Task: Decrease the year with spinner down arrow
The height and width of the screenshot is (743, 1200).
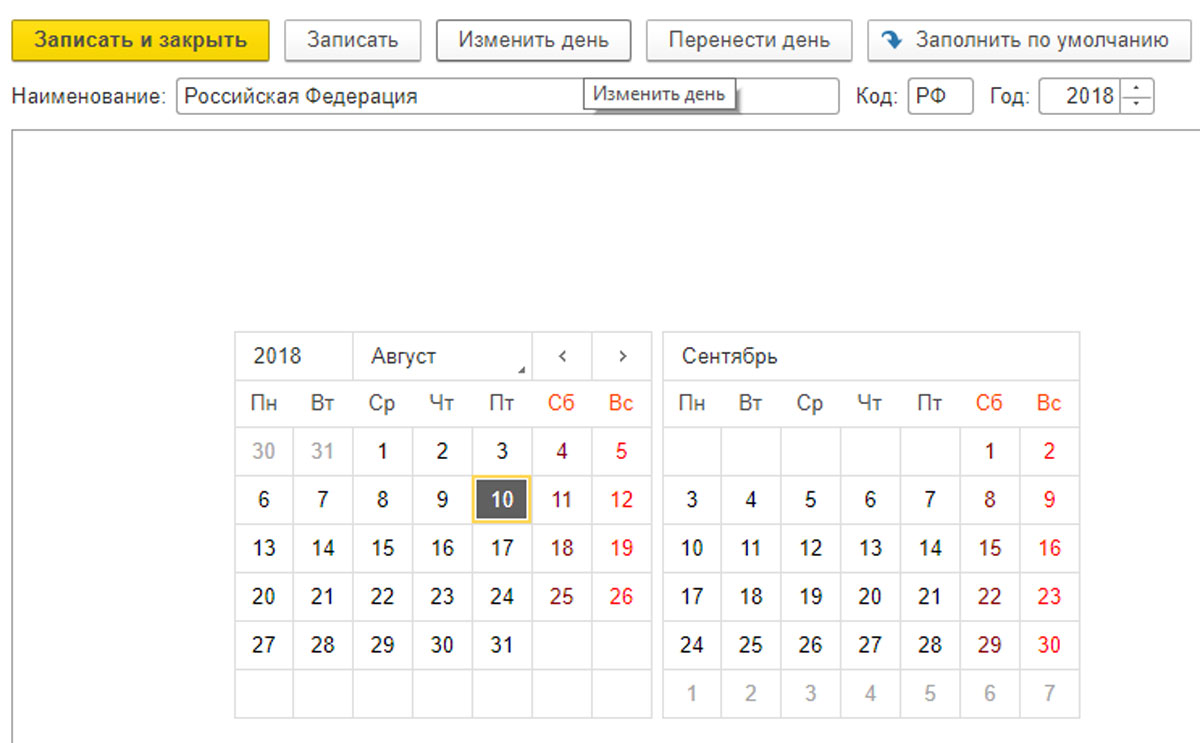Action: (1137, 104)
